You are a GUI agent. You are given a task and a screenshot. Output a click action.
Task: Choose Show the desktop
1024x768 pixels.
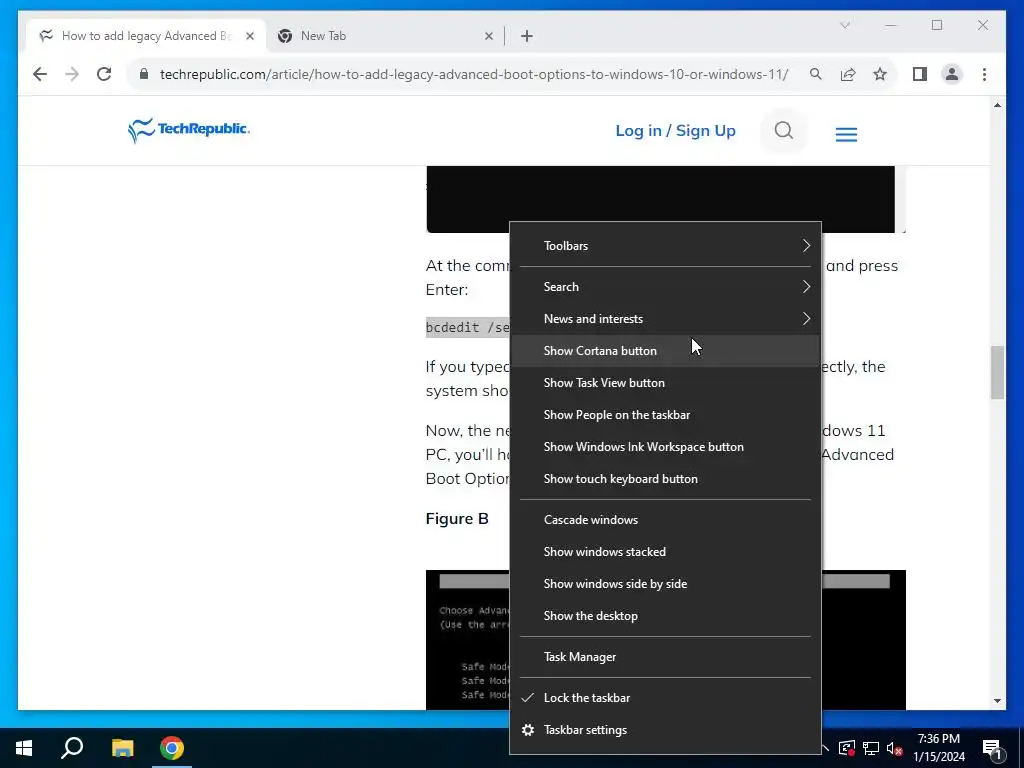click(x=665, y=616)
